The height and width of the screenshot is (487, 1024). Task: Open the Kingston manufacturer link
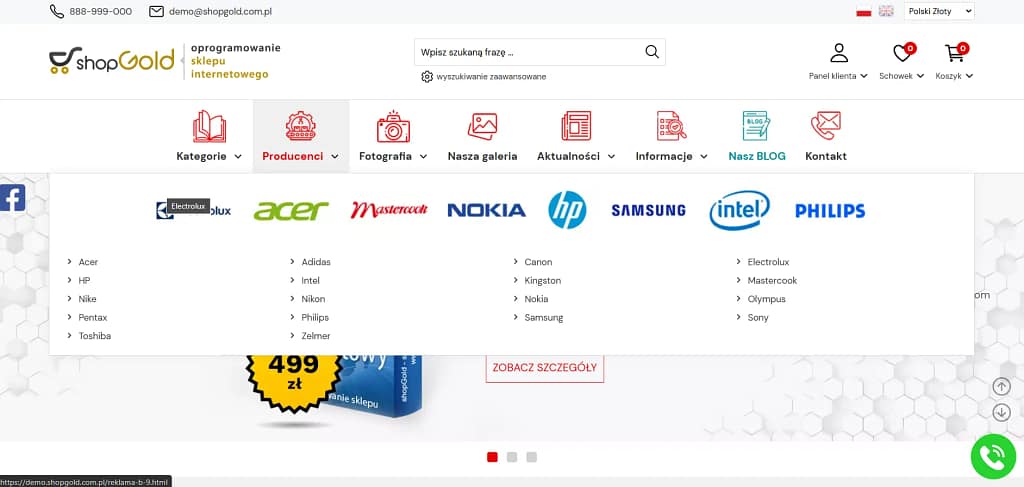tap(542, 281)
